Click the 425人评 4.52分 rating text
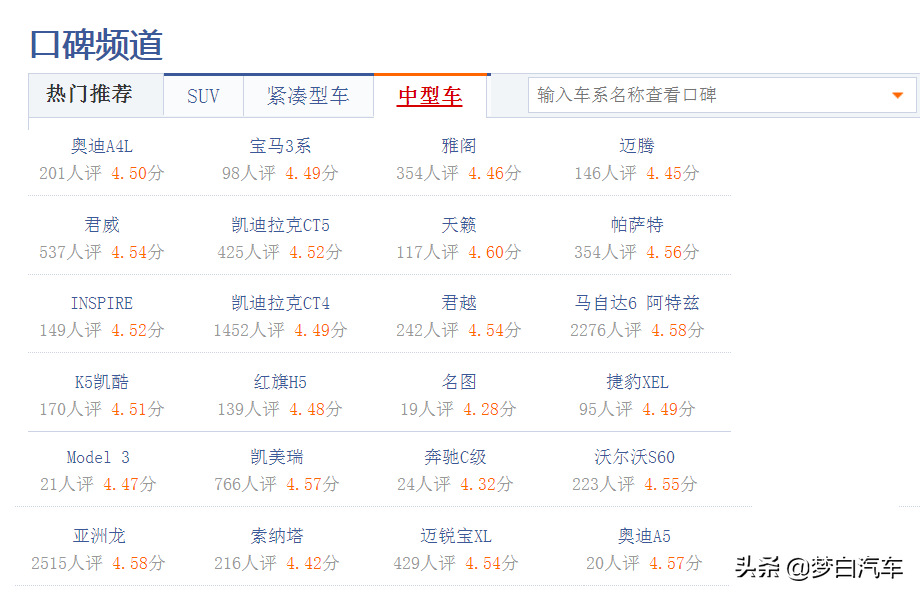This screenshot has height=596, width=920. (x=280, y=252)
